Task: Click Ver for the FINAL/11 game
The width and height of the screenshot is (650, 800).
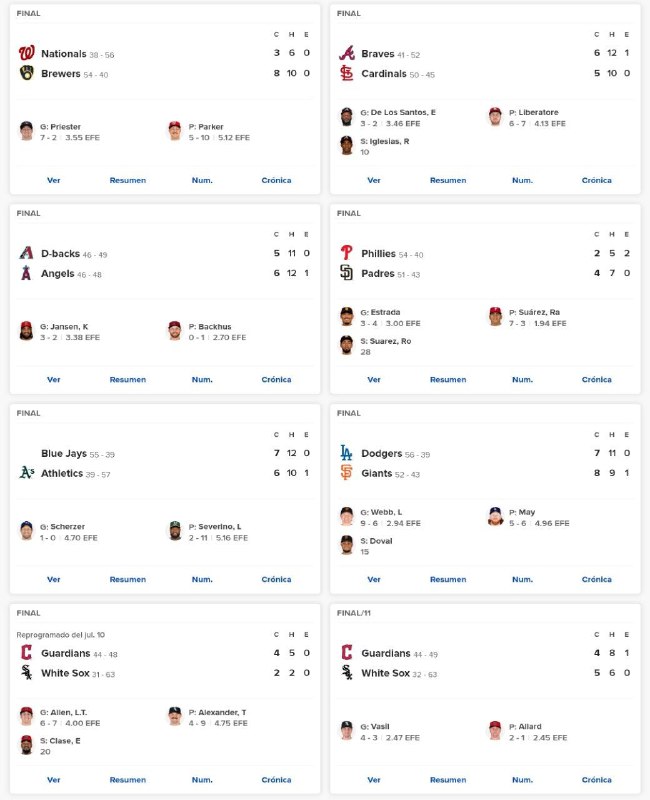Action: click(374, 780)
